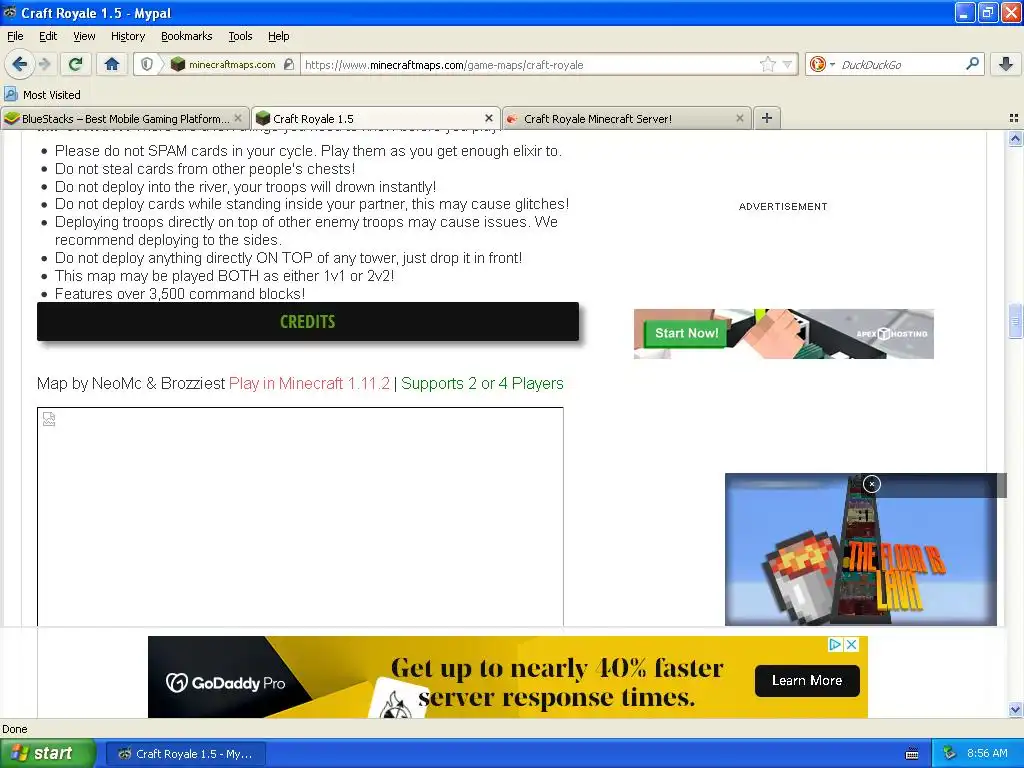Click the padlock security icon in address bar

point(289,64)
